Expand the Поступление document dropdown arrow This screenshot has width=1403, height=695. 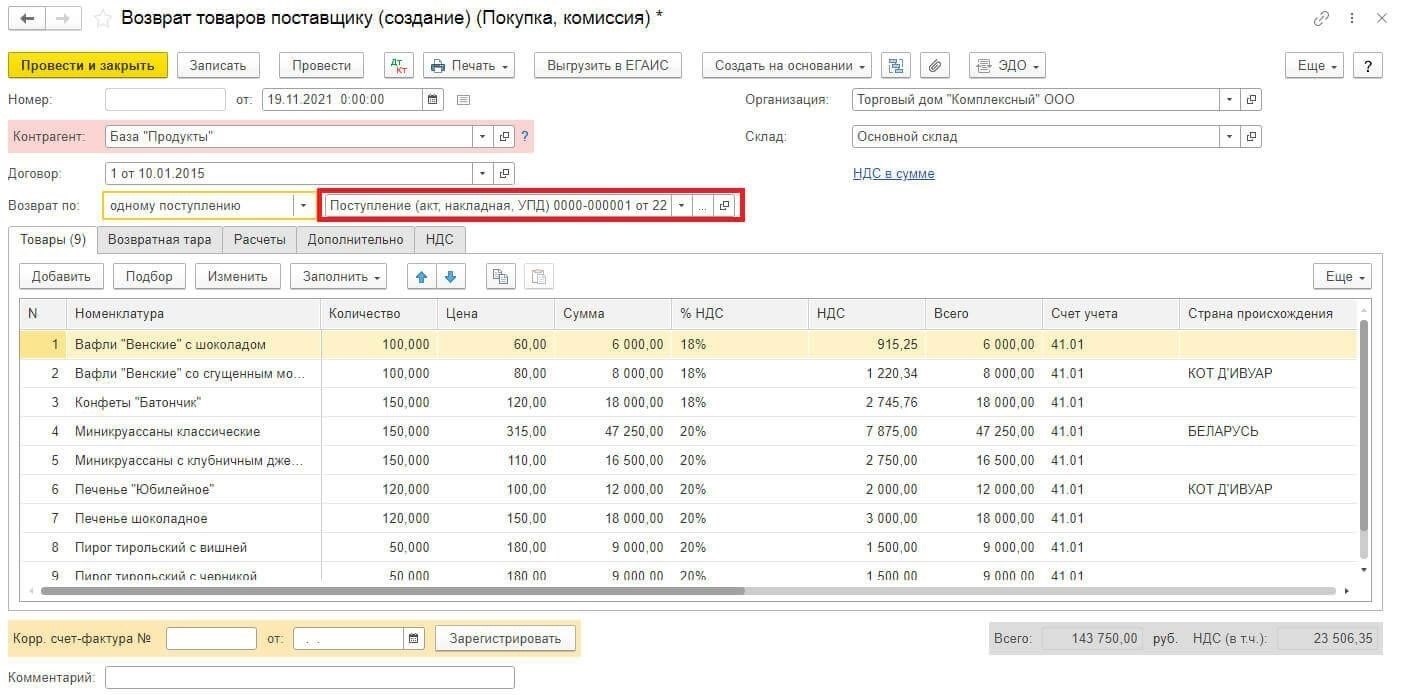pyautogui.click(x=681, y=206)
